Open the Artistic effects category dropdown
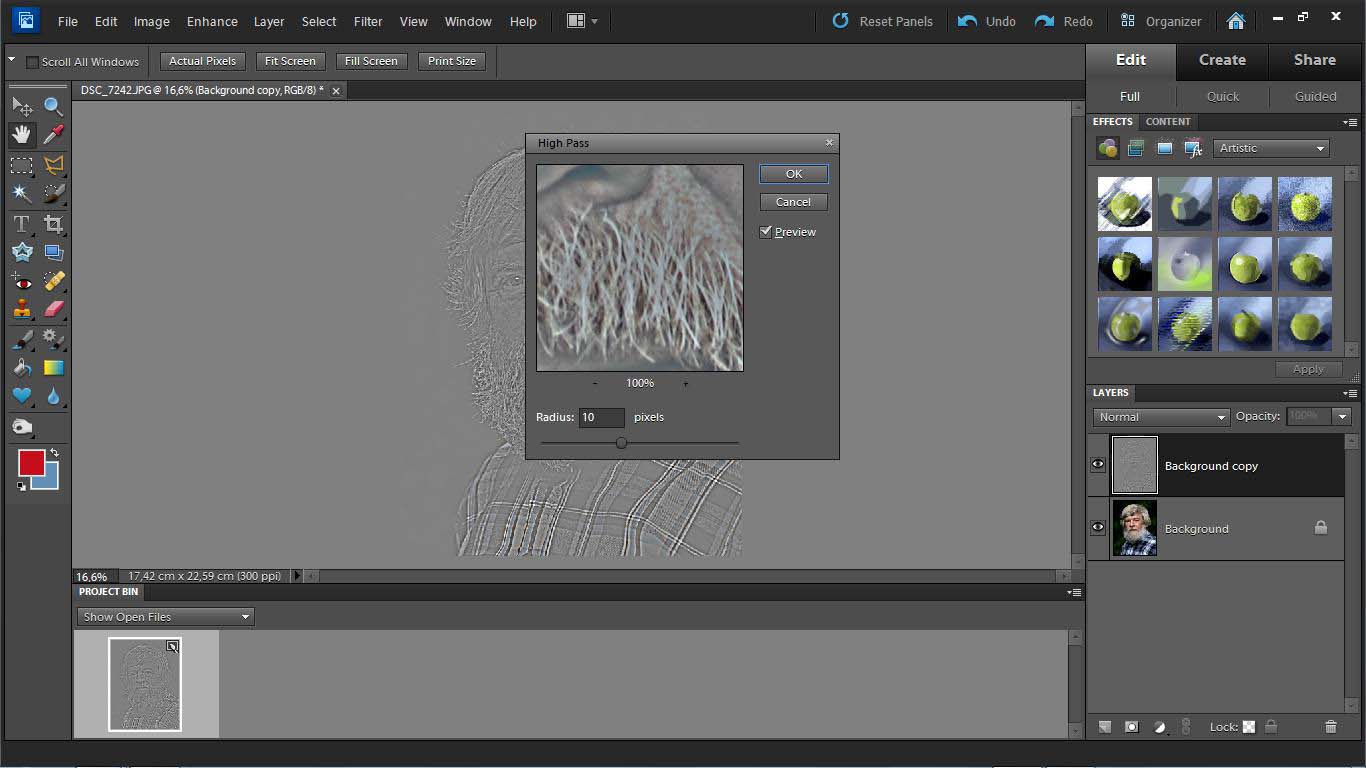 pyautogui.click(x=1271, y=148)
